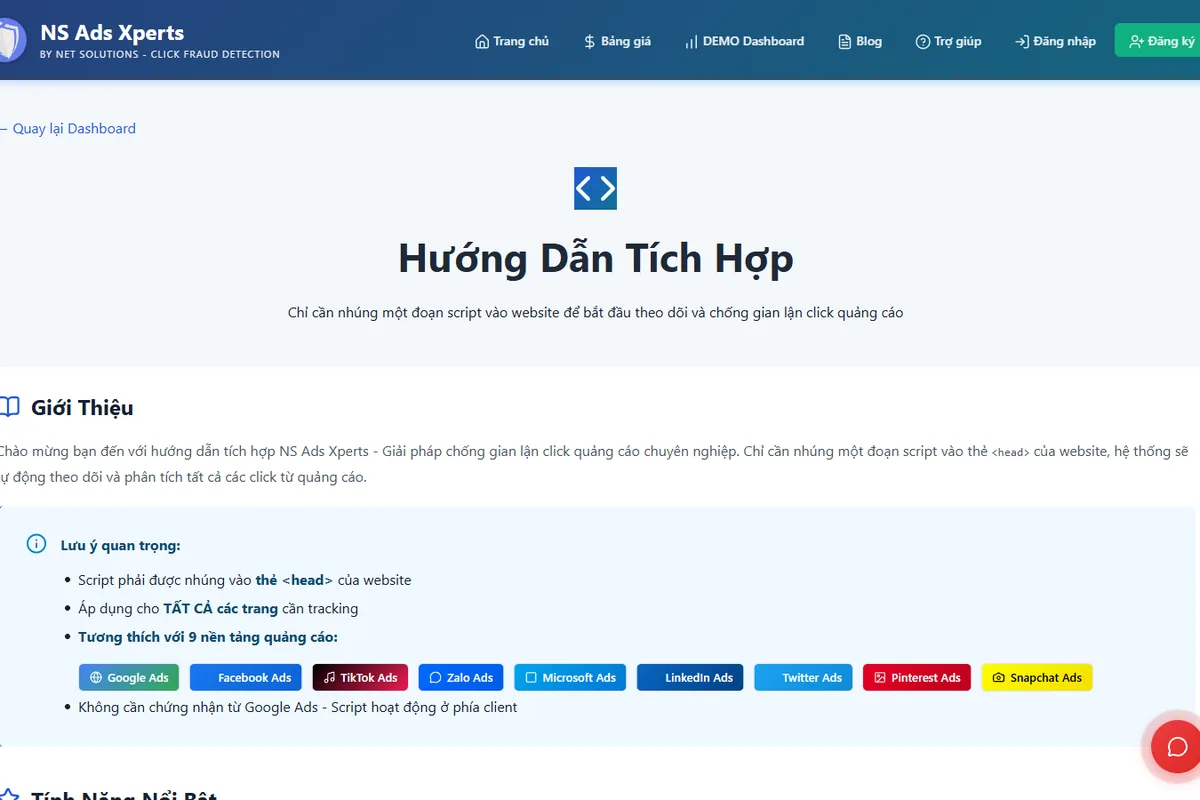1200x800 pixels.
Task: Click the book icon beside Giới Thiệu
Action: coord(9,407)
